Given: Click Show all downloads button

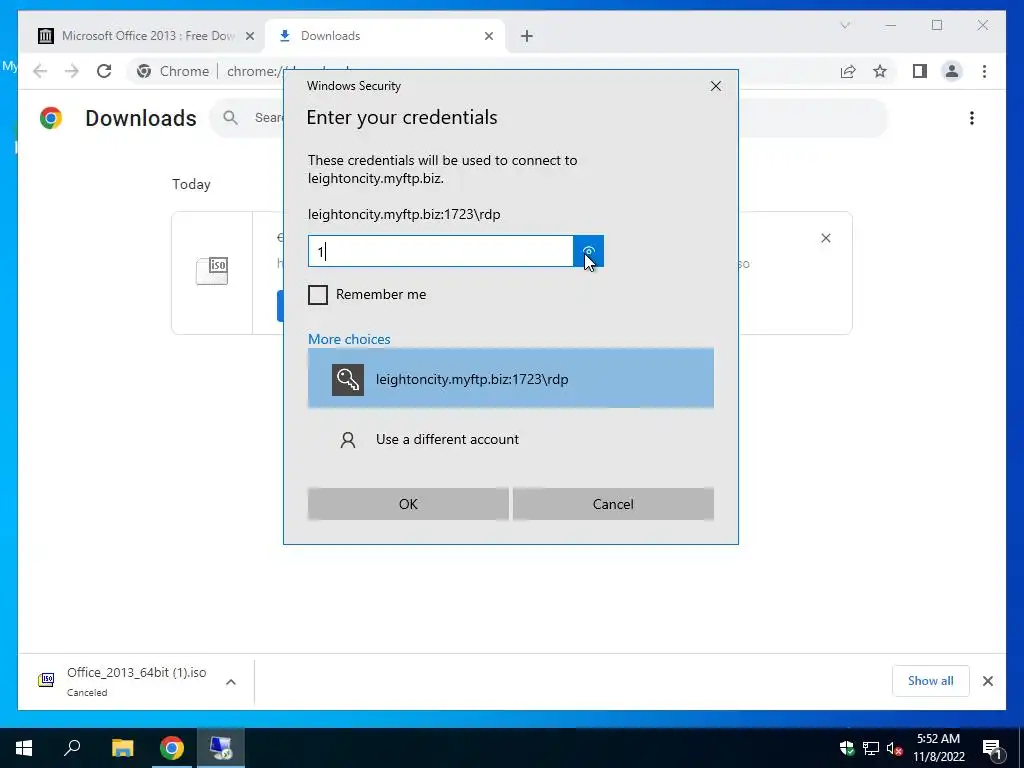Looking at the screenshot, I should (x=931, y=681).
